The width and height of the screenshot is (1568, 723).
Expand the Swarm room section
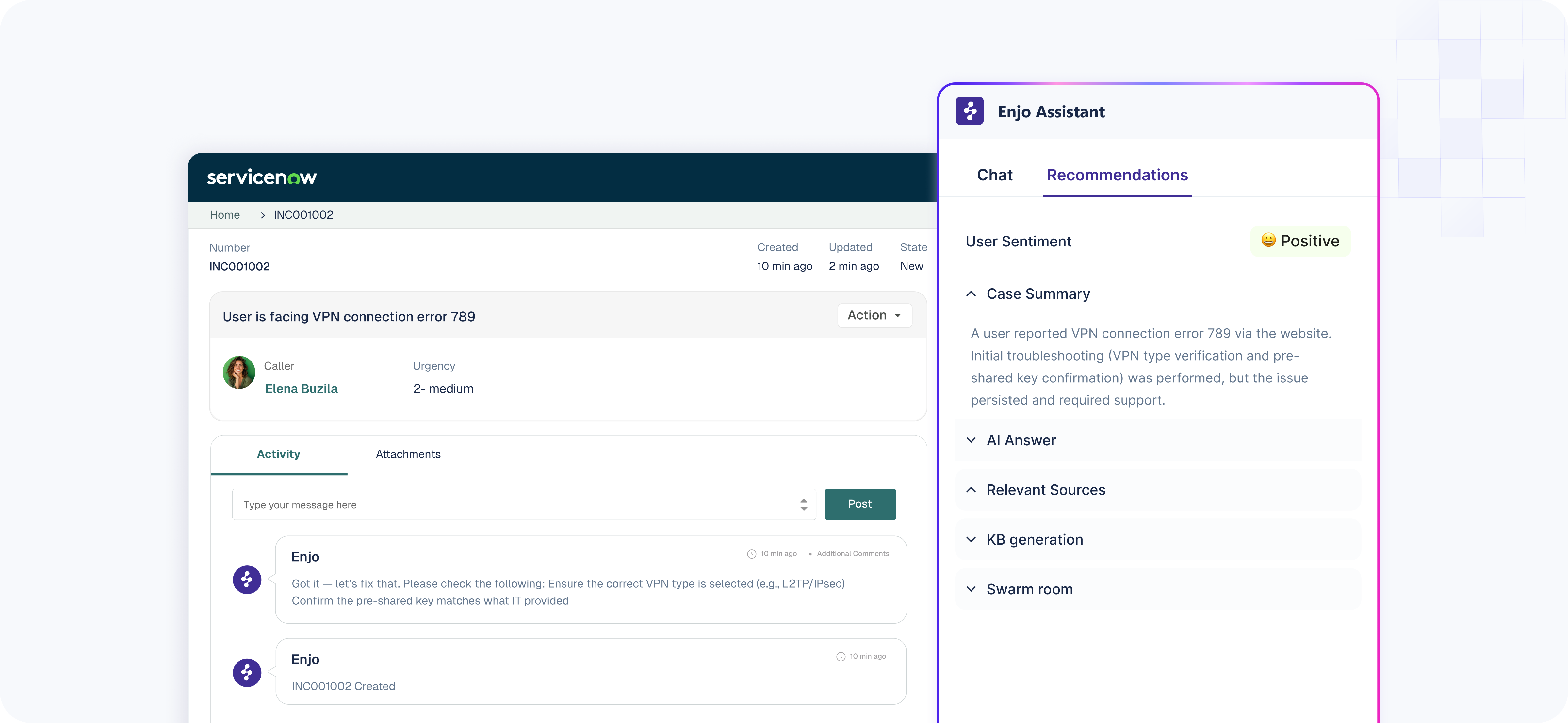(972, 590)
